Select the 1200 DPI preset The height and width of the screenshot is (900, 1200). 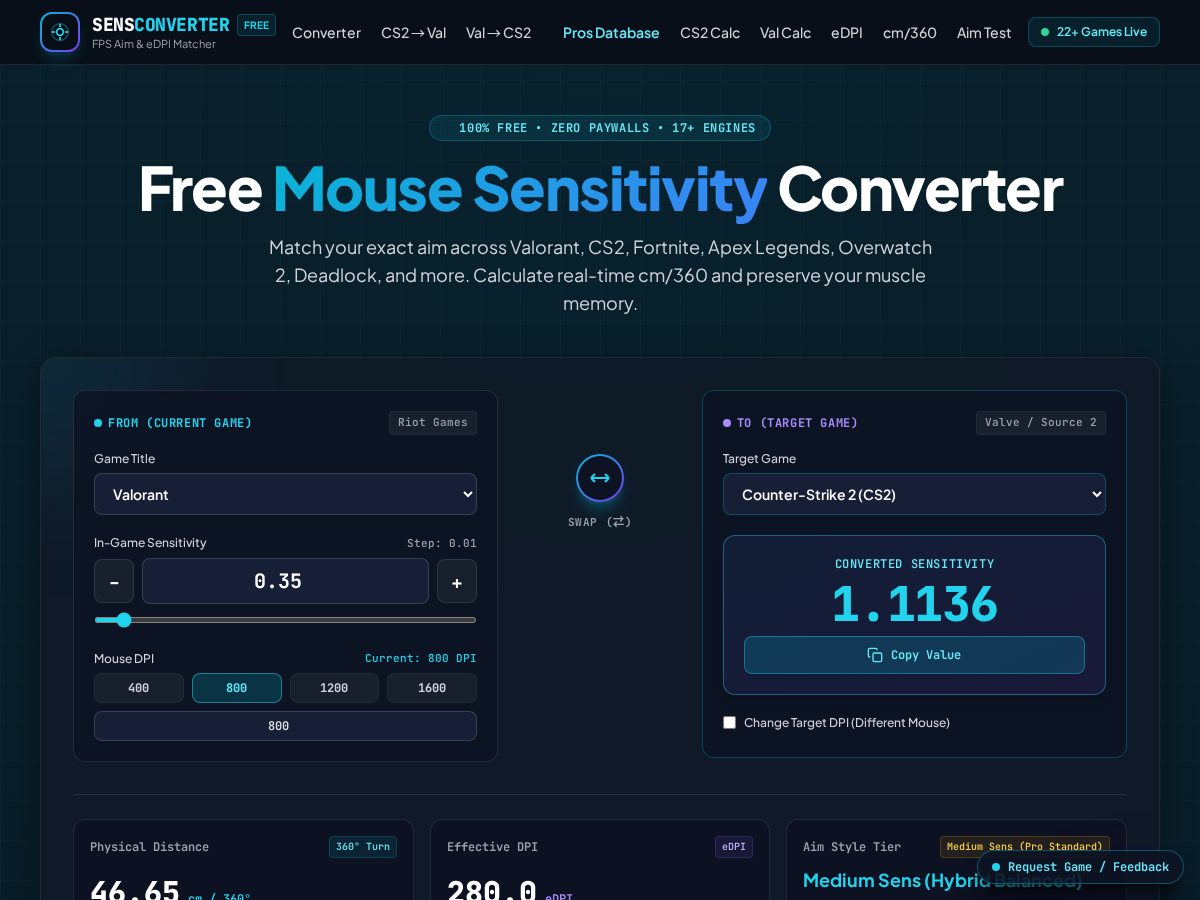334,688
